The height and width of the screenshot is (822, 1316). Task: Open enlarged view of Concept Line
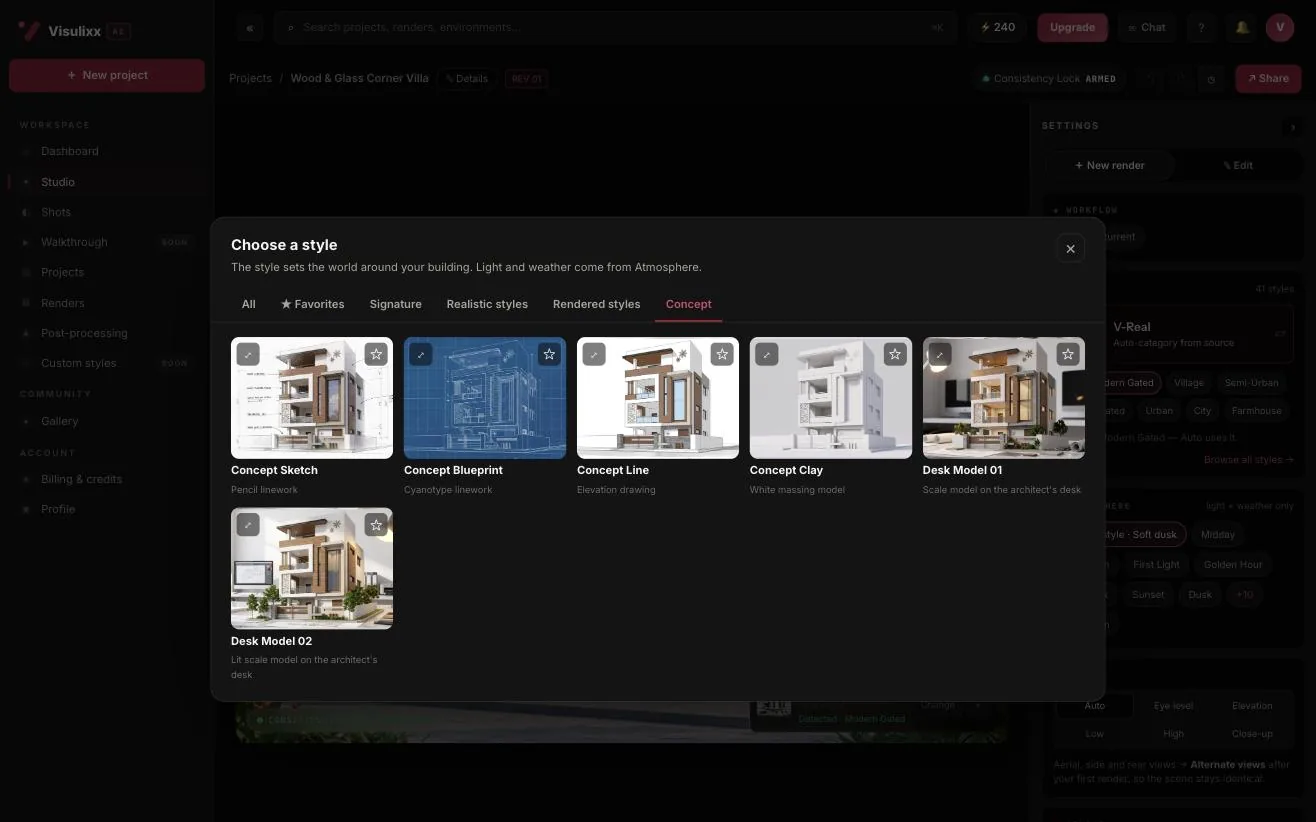(594, 354)
